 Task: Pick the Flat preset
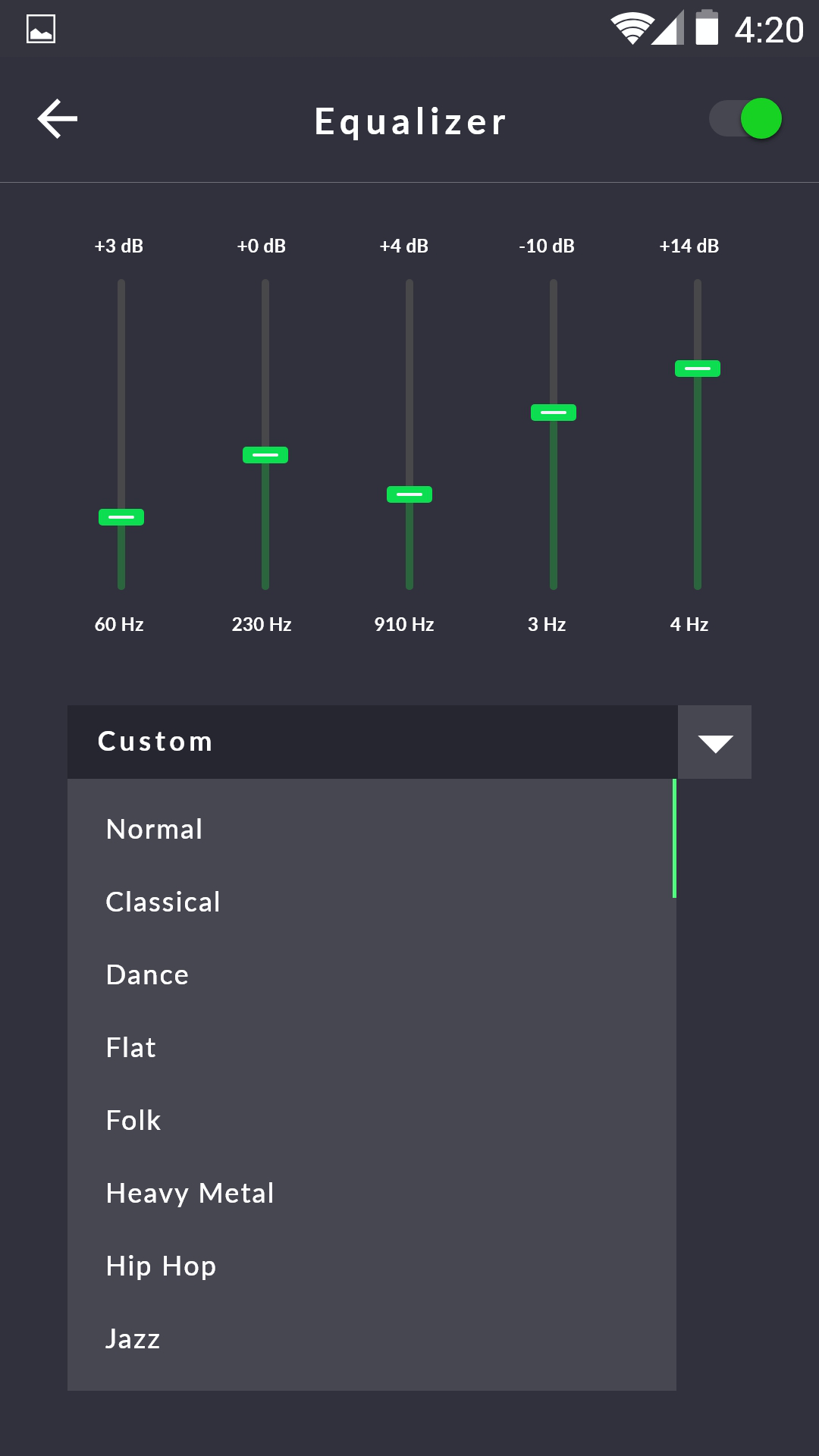pos(131,1047)
